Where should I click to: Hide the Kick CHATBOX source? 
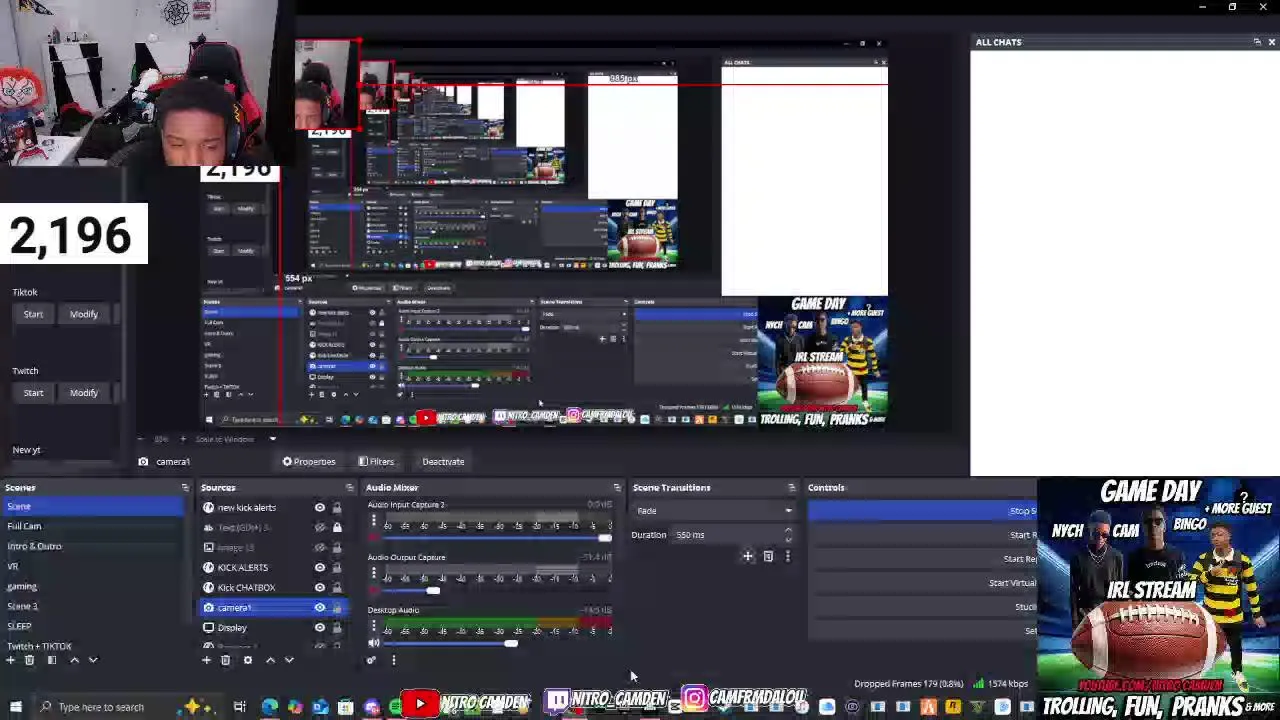tap(320, 588)
